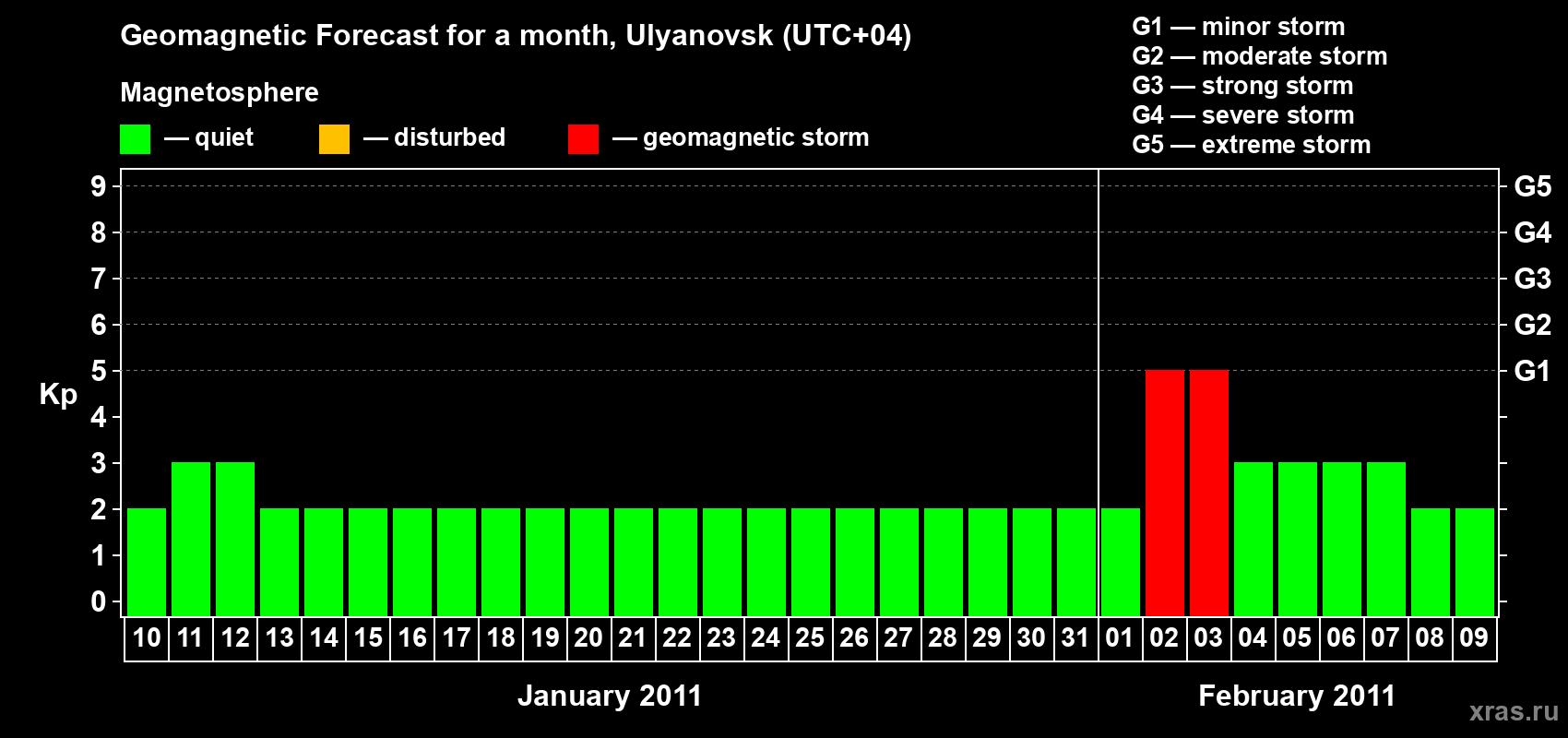This screenshot has height=738, width=1568.
Task: Click the Kp axis value 3
Action: pos(99,463)
